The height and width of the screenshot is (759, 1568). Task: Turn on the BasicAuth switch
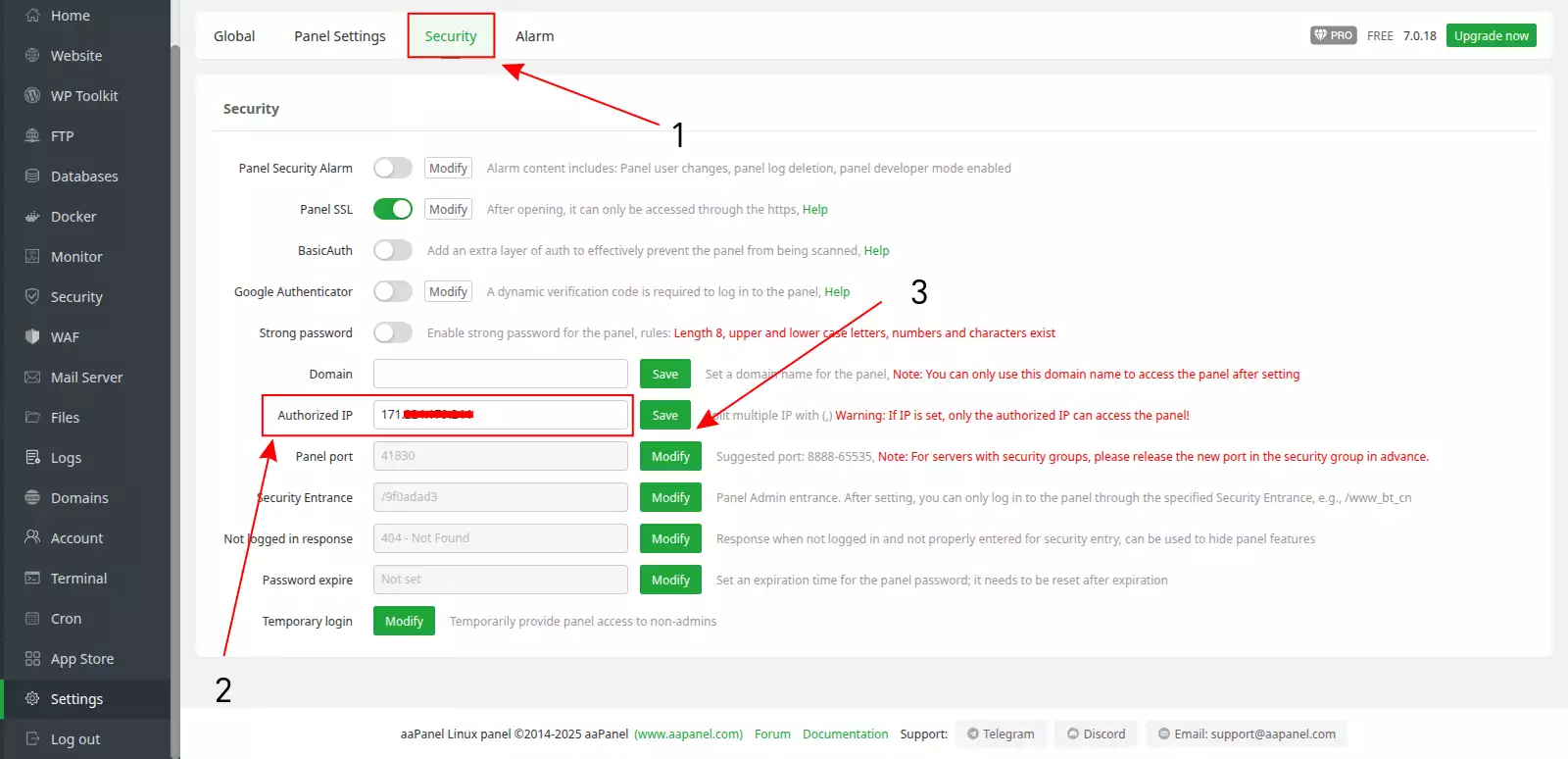click(392, 251)
